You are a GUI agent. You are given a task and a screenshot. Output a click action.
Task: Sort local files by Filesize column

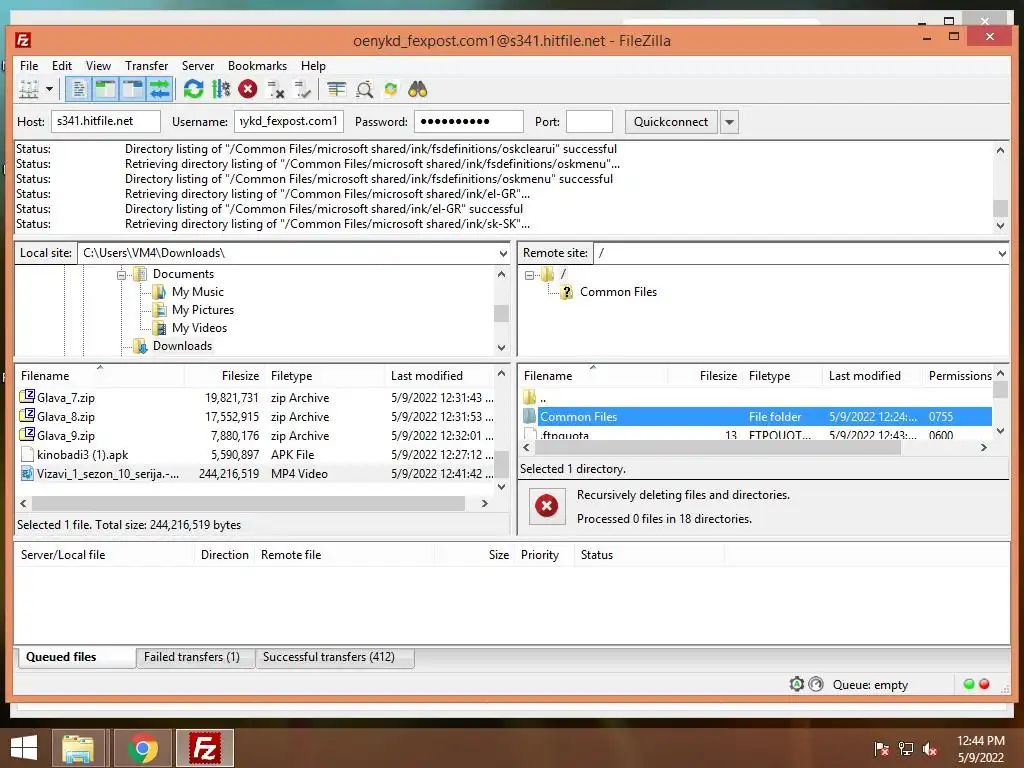click(240, 376)
